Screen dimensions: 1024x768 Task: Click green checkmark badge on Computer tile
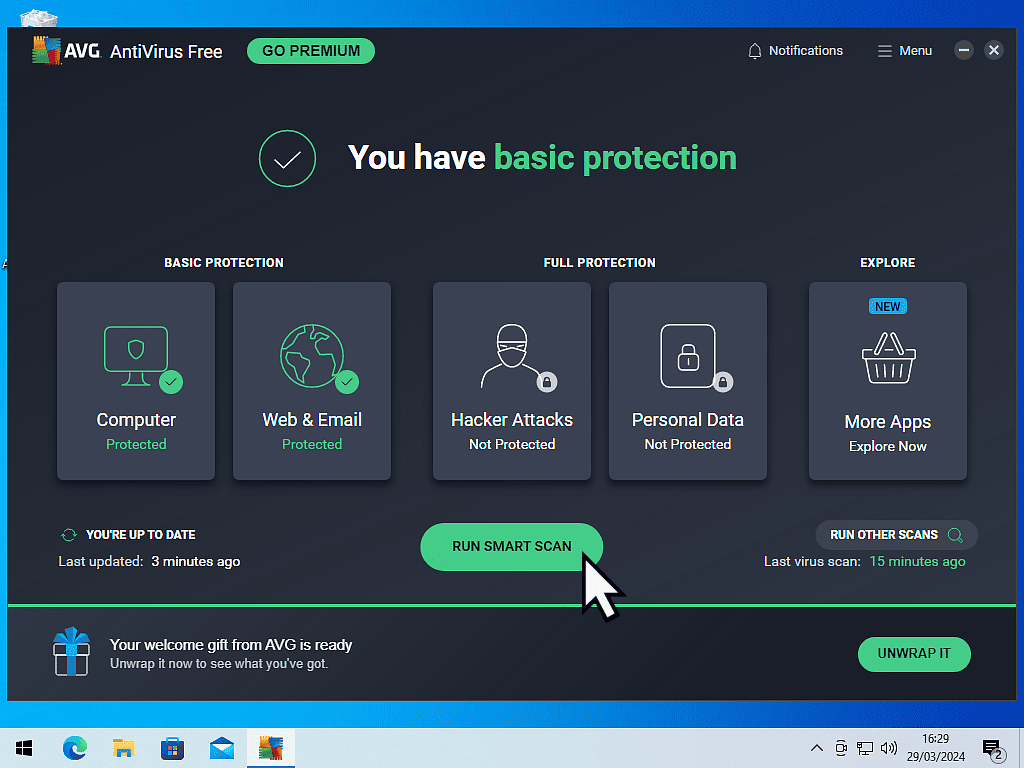click(x=171, y=381)
